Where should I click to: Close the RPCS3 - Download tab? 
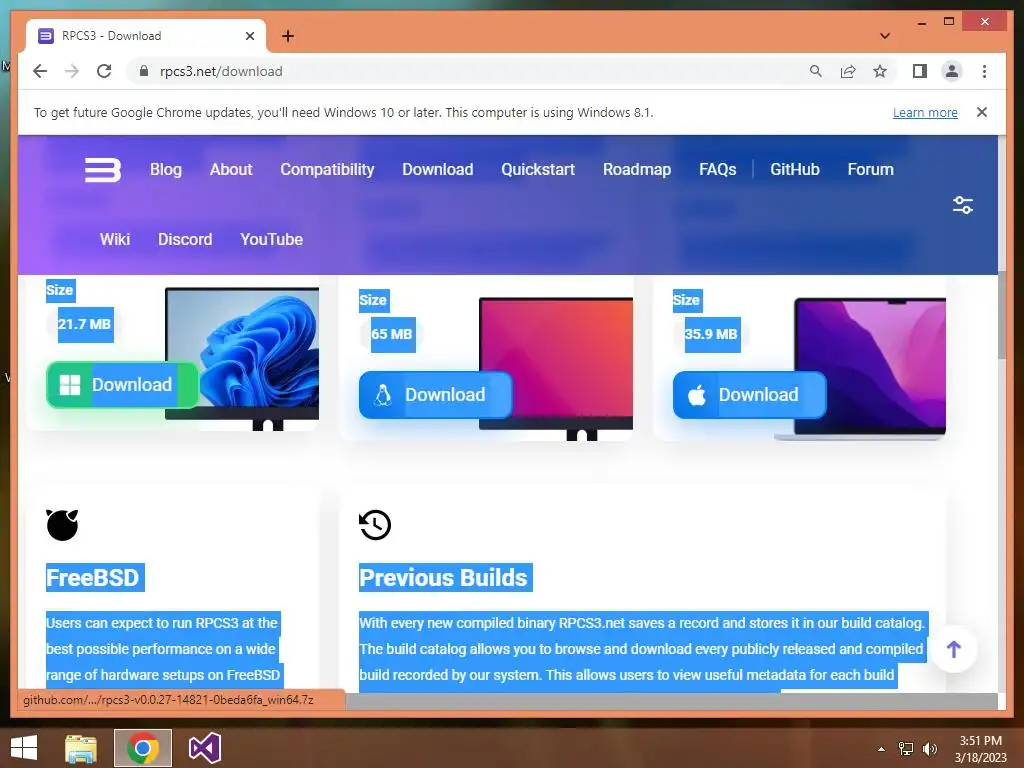(249, 36)
